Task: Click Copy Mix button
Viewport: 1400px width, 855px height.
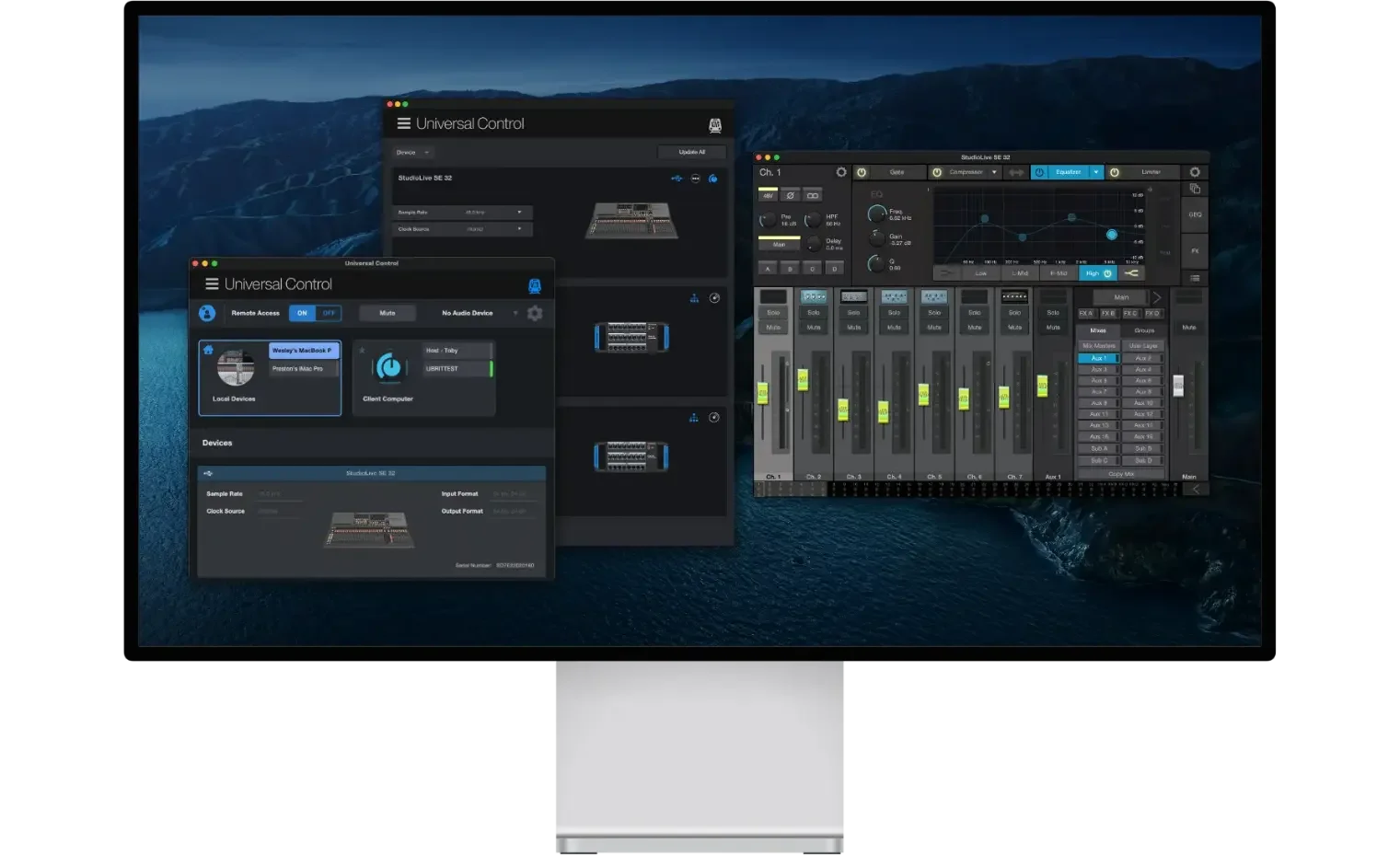Action: 1121,474
